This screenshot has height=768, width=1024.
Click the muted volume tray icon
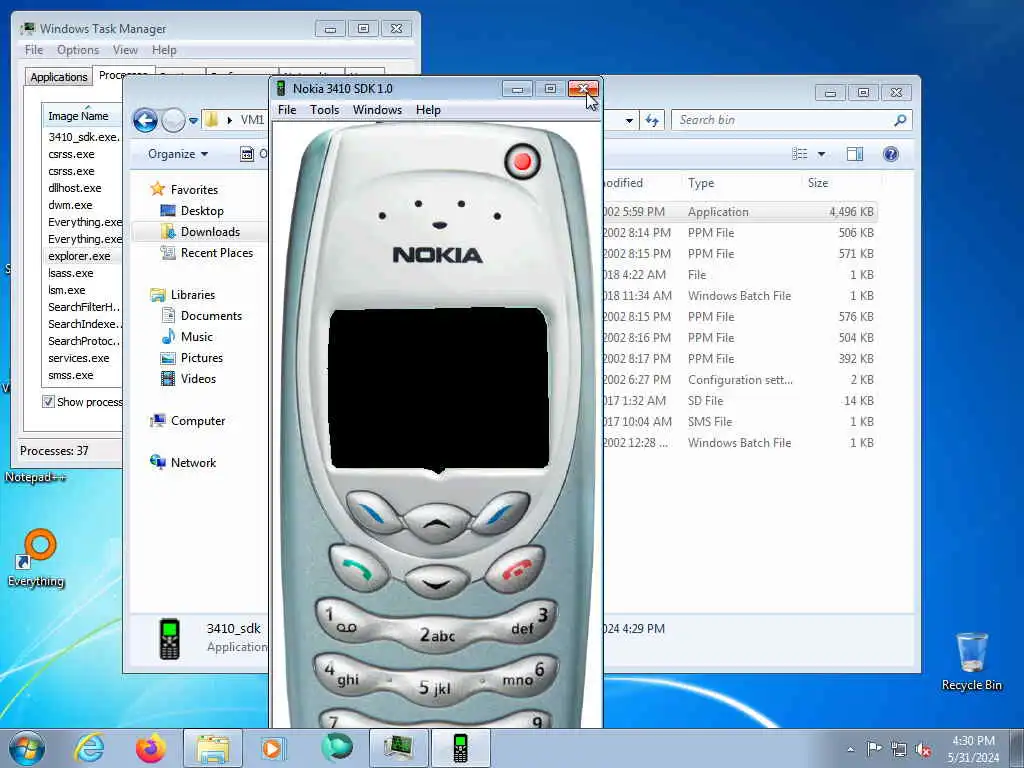[923, 750]
